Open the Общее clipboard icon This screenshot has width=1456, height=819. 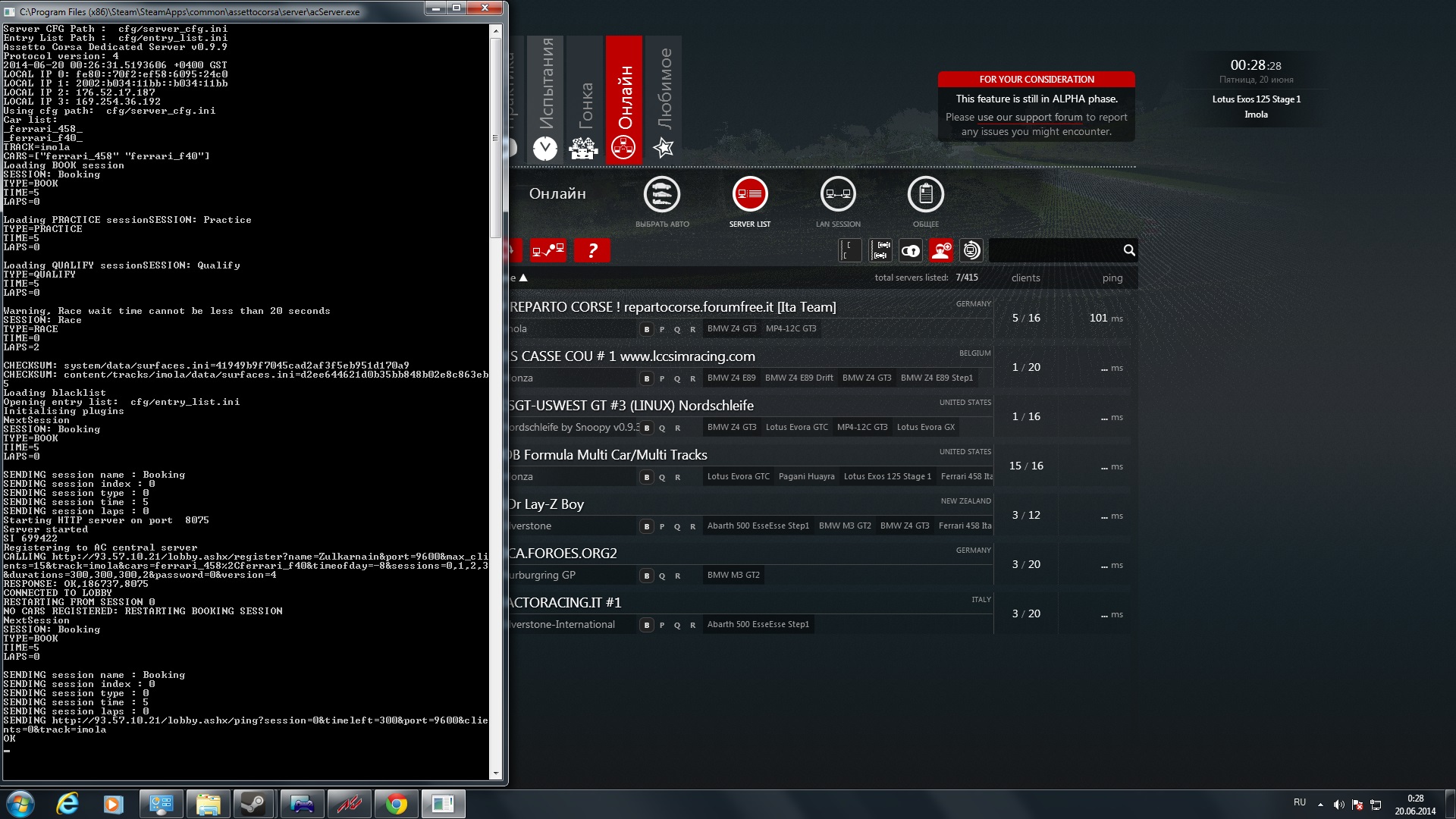point(925,195)
